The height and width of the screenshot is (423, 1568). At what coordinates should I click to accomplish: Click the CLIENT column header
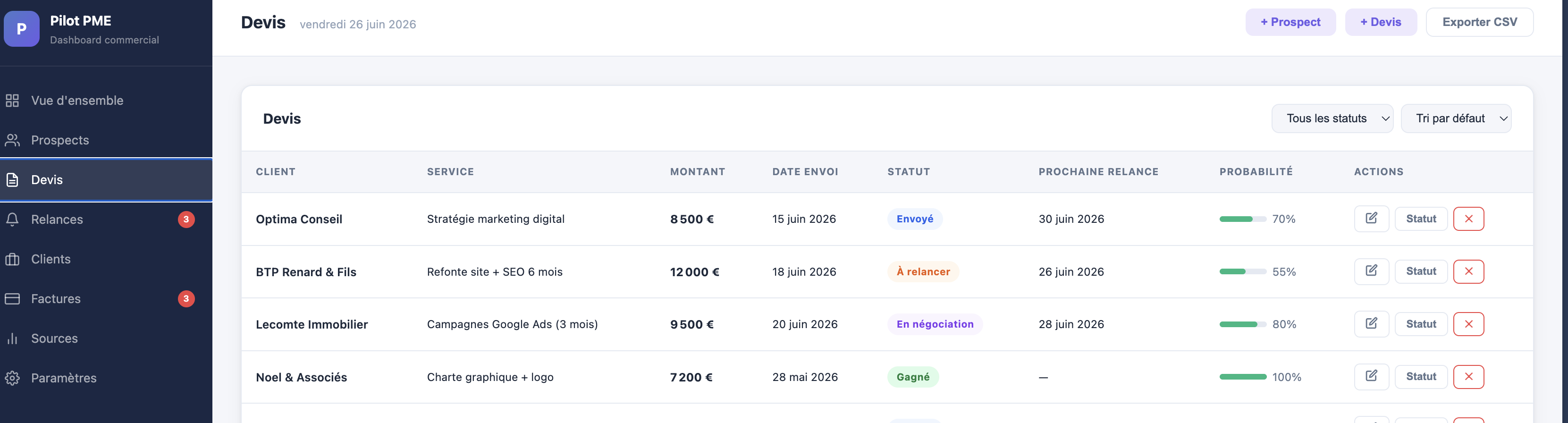tap(276, 172)
